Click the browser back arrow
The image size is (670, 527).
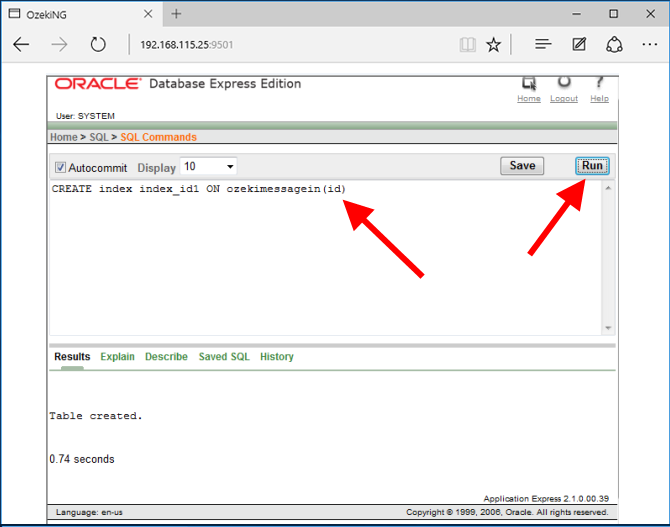tap(21, 45)
